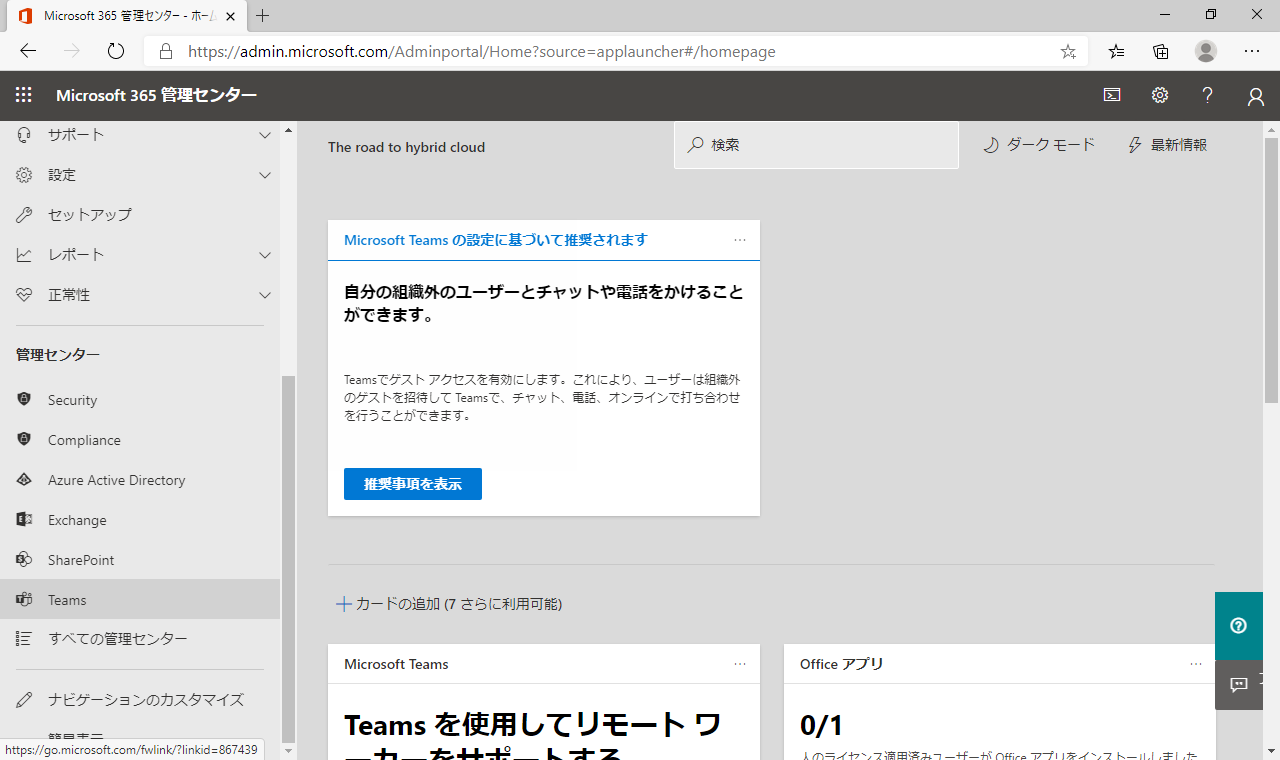The height and width of the screenshot is (760, 1280).
Task: Expand the レポート chevron
Action: point(265,255)
